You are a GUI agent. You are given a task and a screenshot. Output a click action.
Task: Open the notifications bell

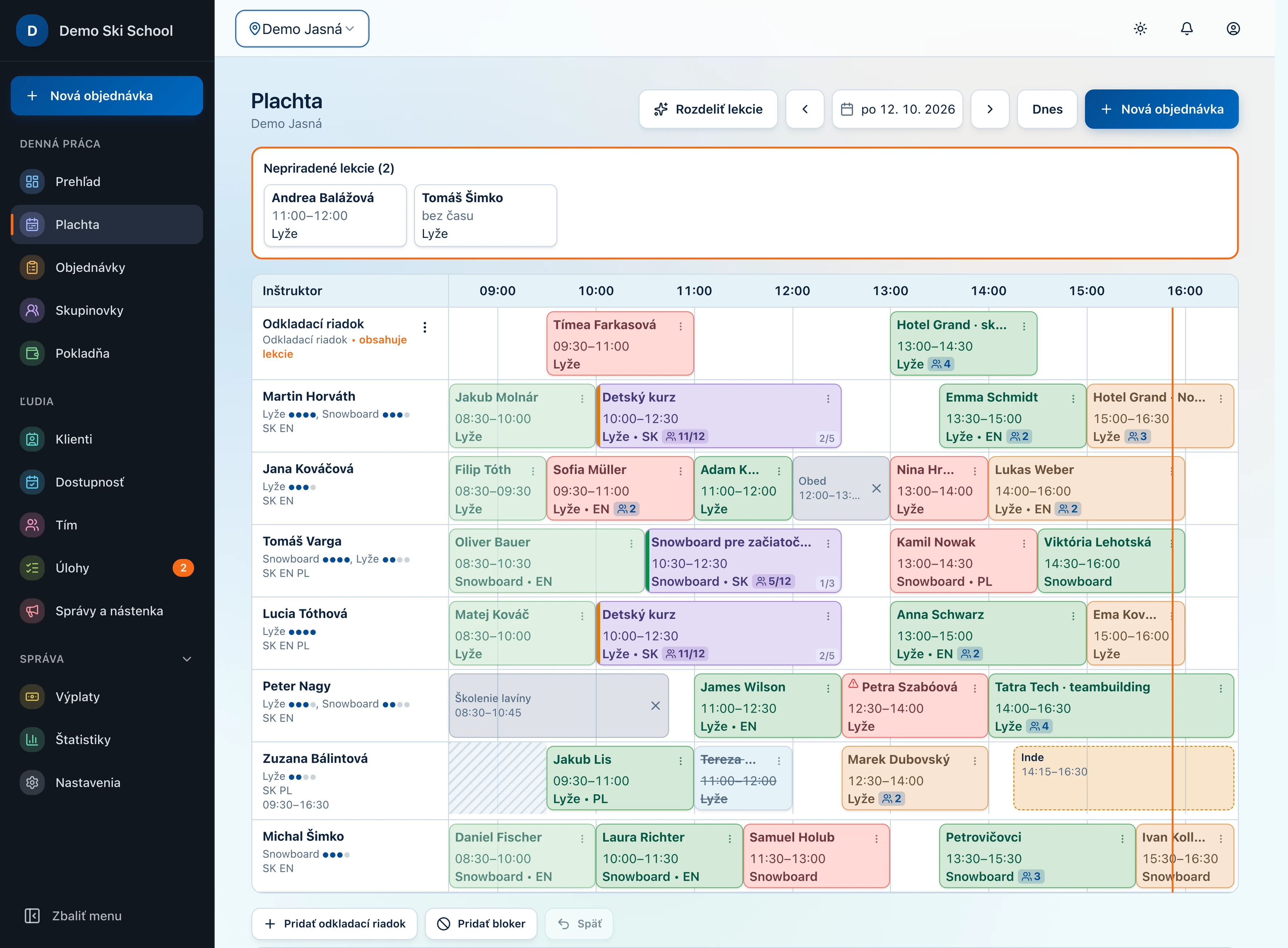1186,29
